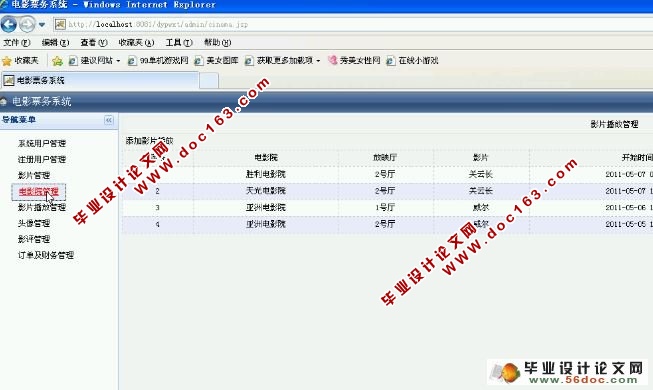This screenshot has height=390, width=653.
Task: Click the 1号厅 cell in row 3
Action: tap(385, 208)
